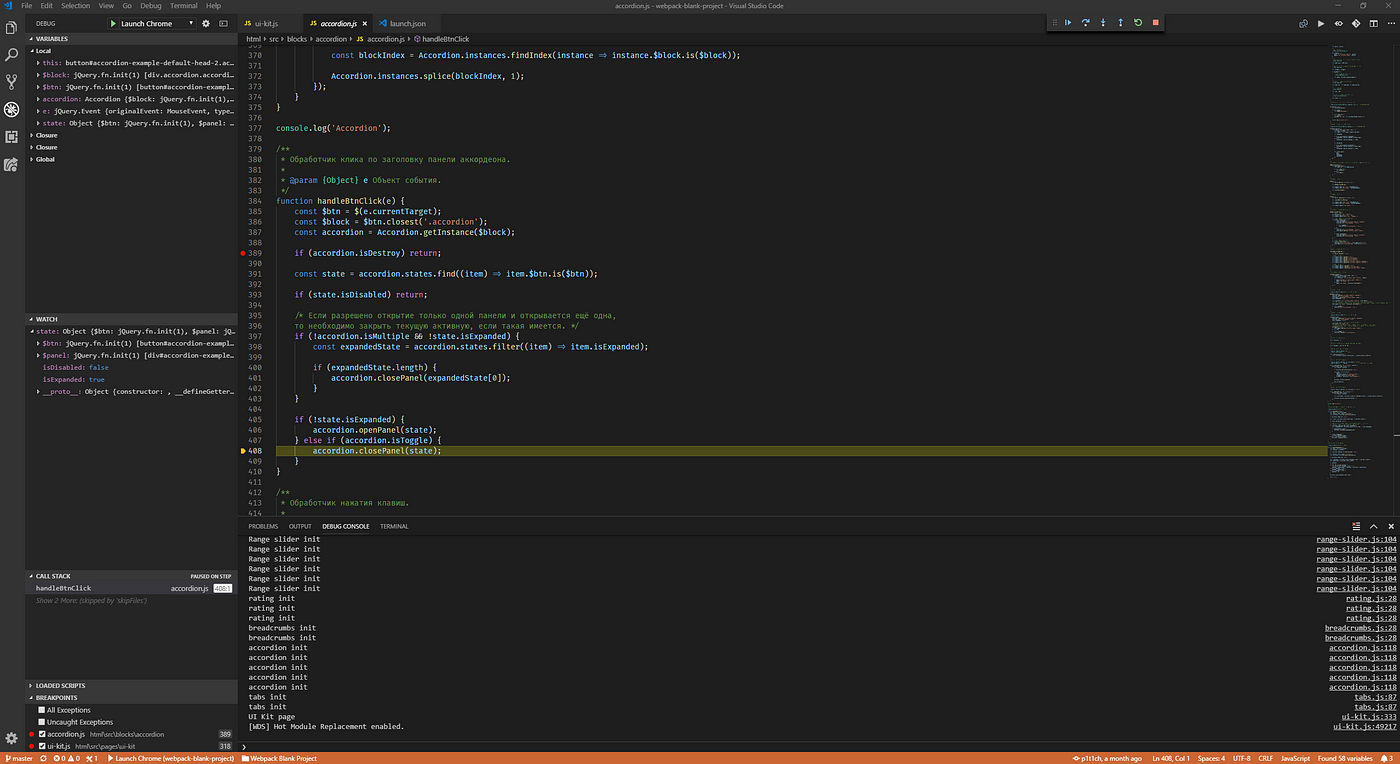
Task: Open Launch Chrome configuration dropdown
Action: (152, 23)
